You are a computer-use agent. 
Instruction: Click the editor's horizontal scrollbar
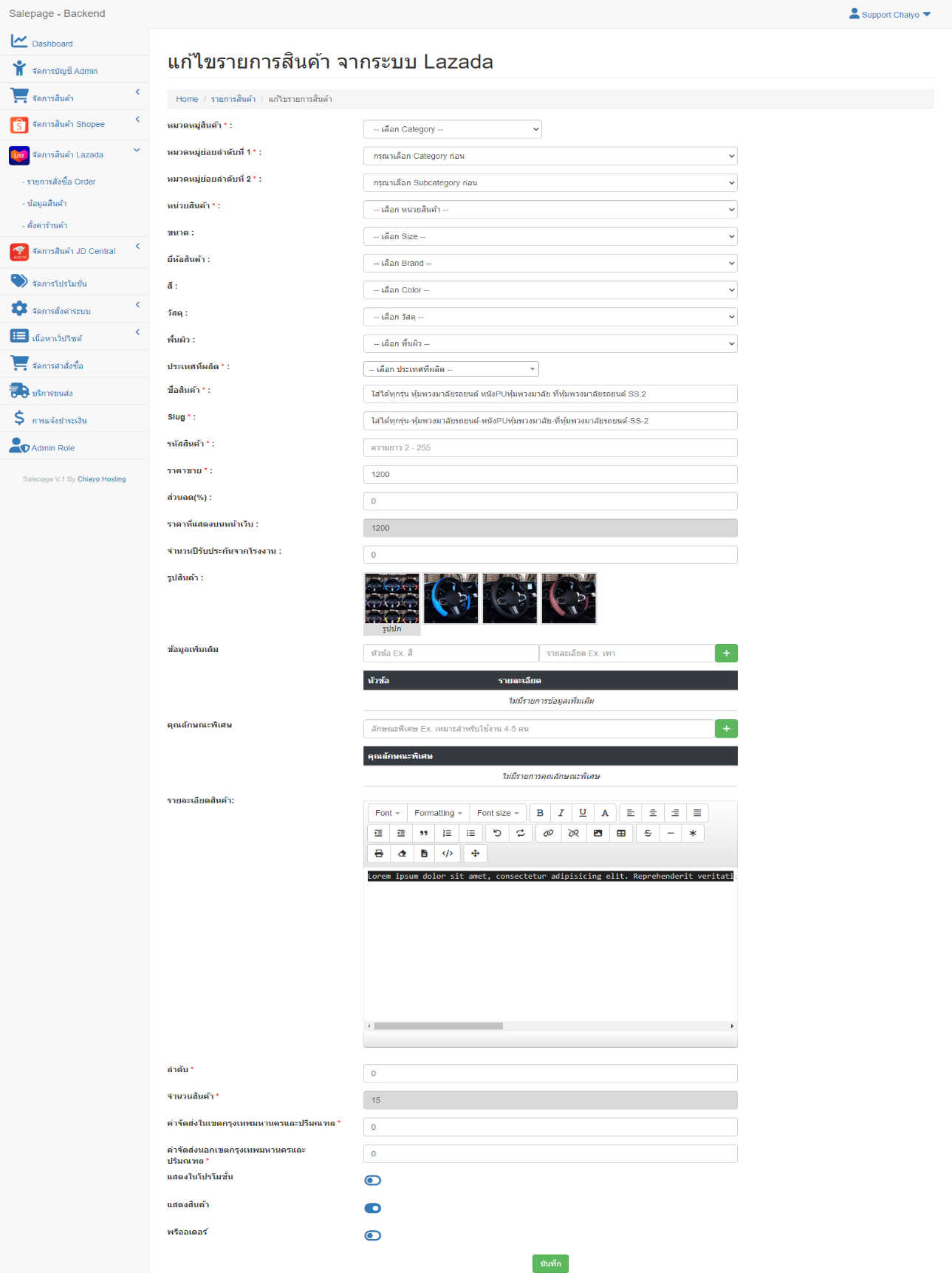(438, 1026)
